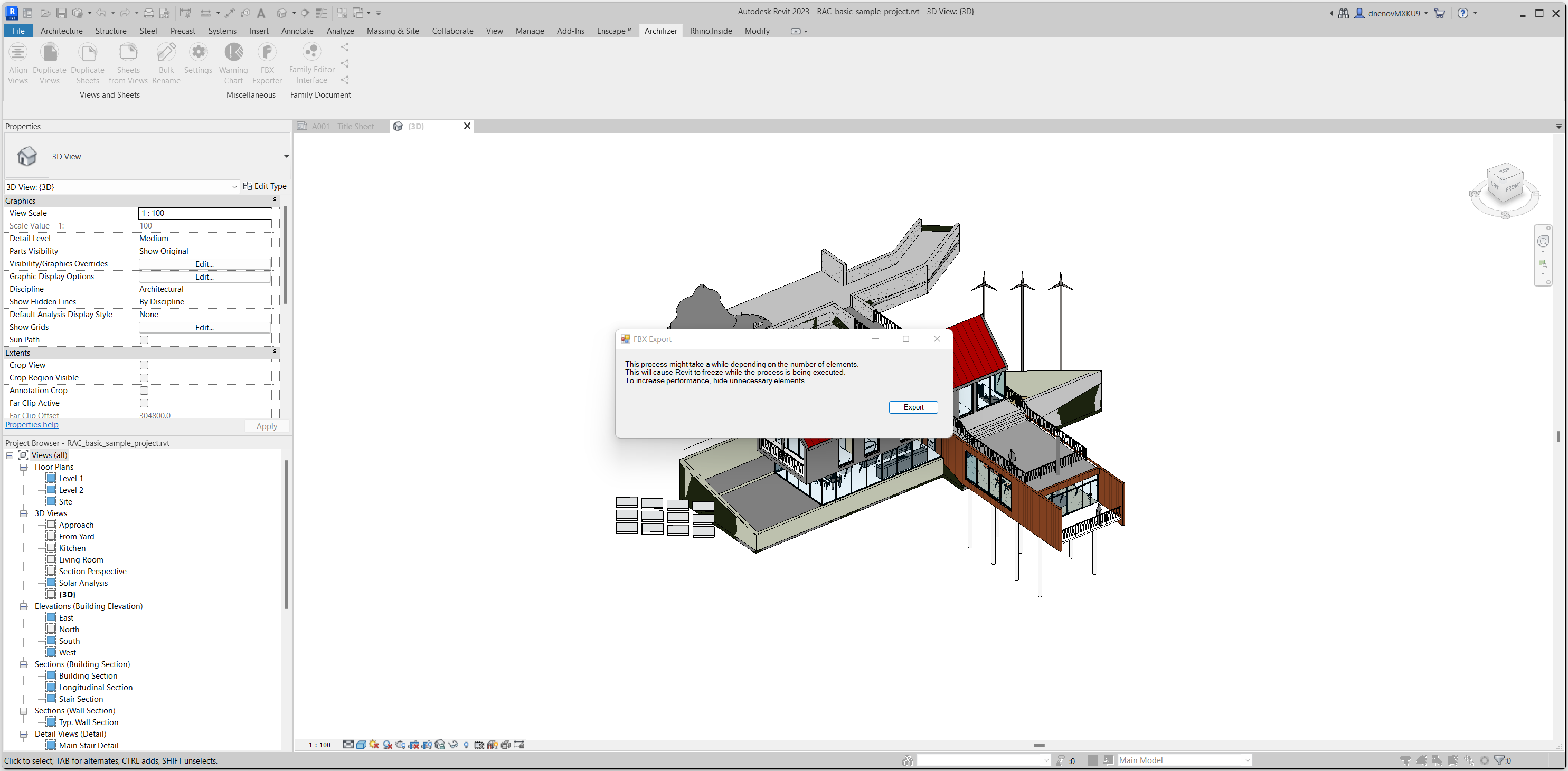
Task: Open Sheets from Views tool
Action: [x=128, y=53]
